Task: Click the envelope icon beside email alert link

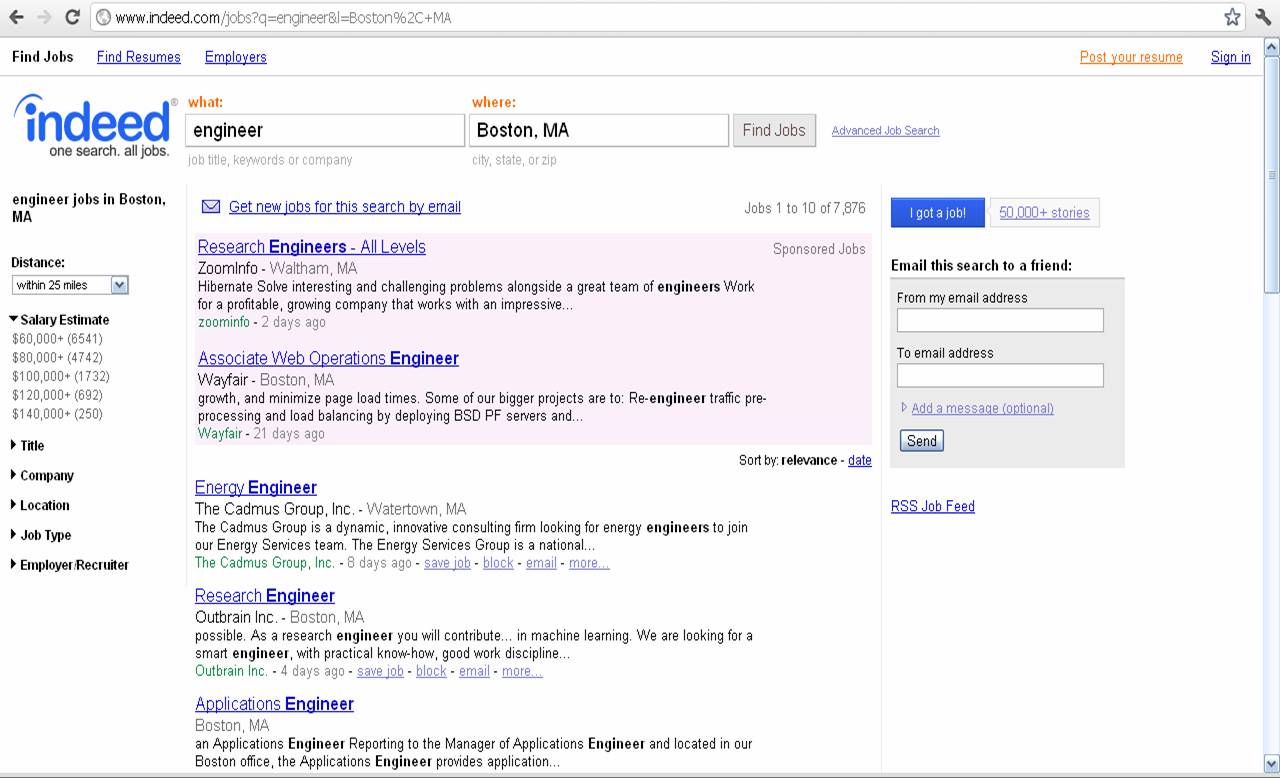Action: pos(211,207)
